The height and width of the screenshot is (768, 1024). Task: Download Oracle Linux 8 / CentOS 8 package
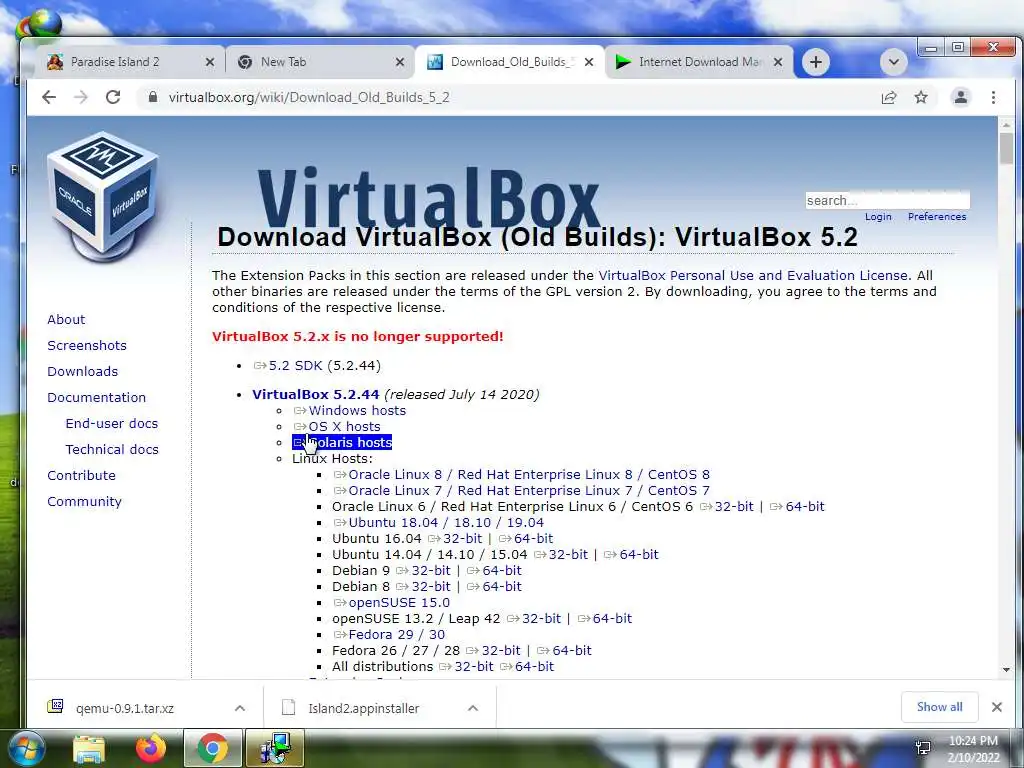coord(521,475)
